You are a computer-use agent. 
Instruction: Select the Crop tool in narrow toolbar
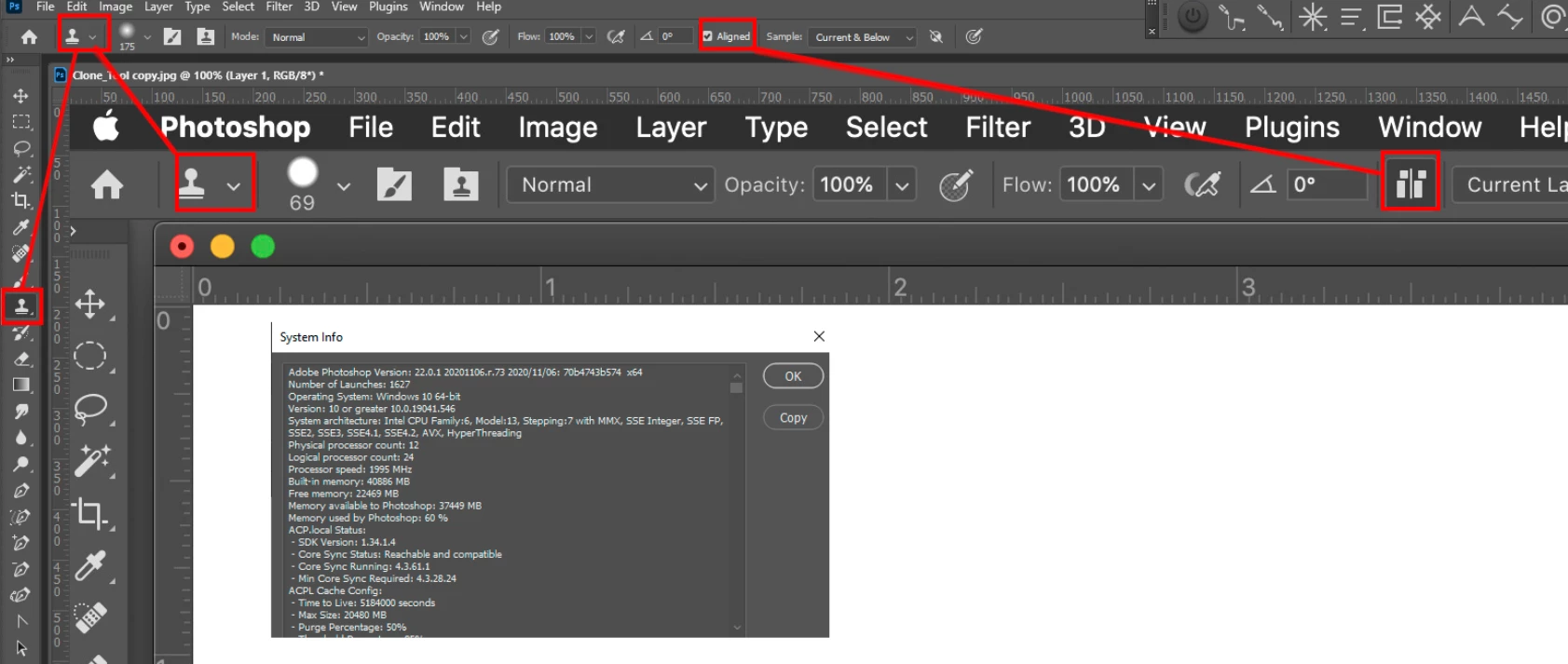20,200
